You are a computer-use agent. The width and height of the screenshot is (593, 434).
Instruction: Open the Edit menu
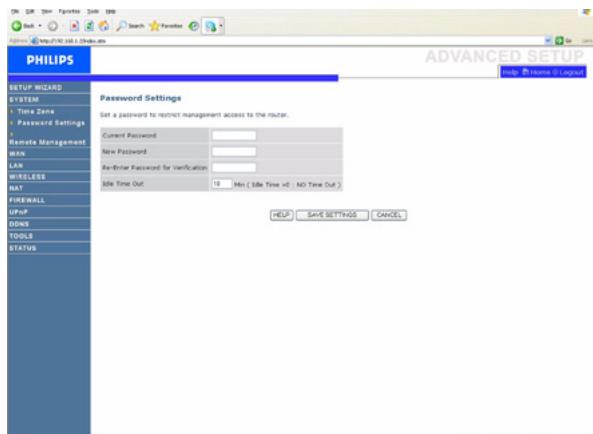(29, 11)
